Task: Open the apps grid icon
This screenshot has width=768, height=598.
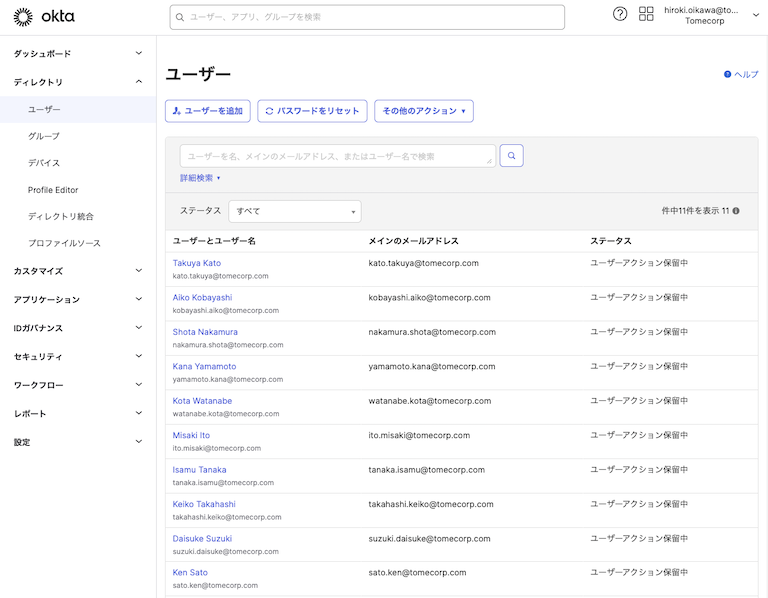Action: tap(646, 14)
